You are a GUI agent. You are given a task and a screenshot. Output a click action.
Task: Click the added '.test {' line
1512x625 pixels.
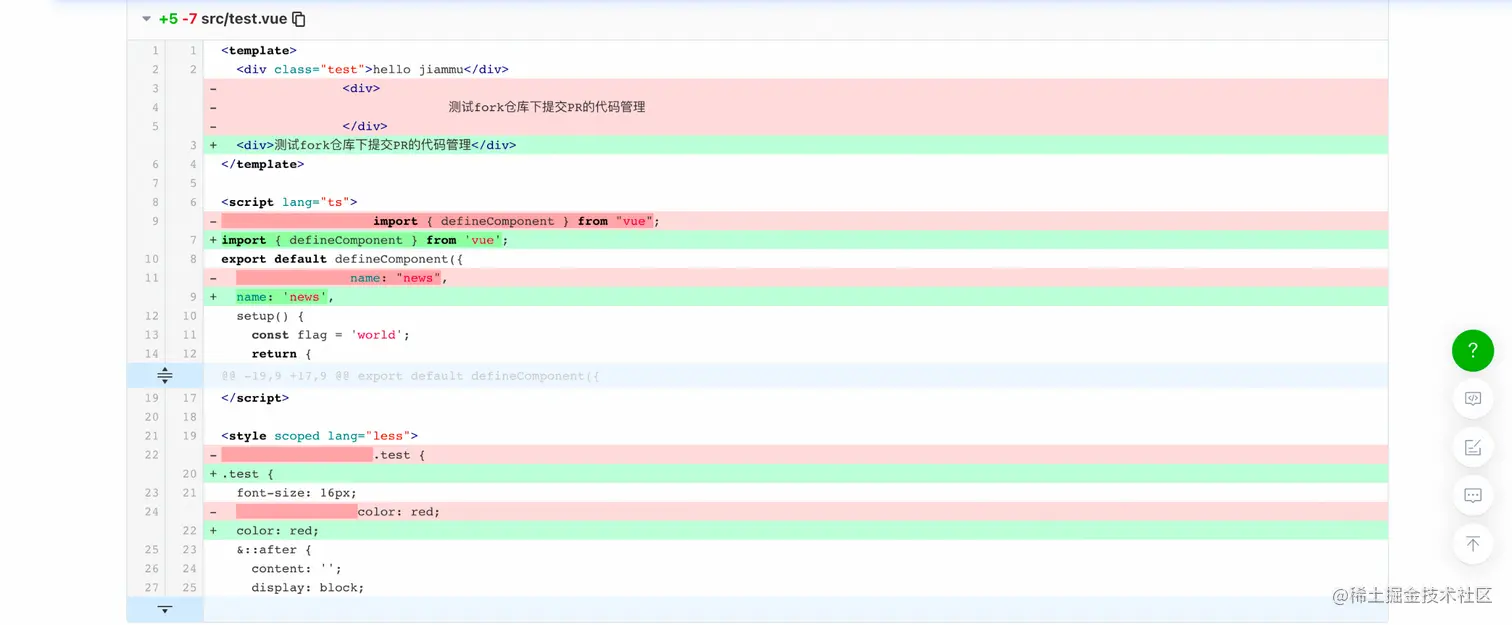(x=795, y=474)
